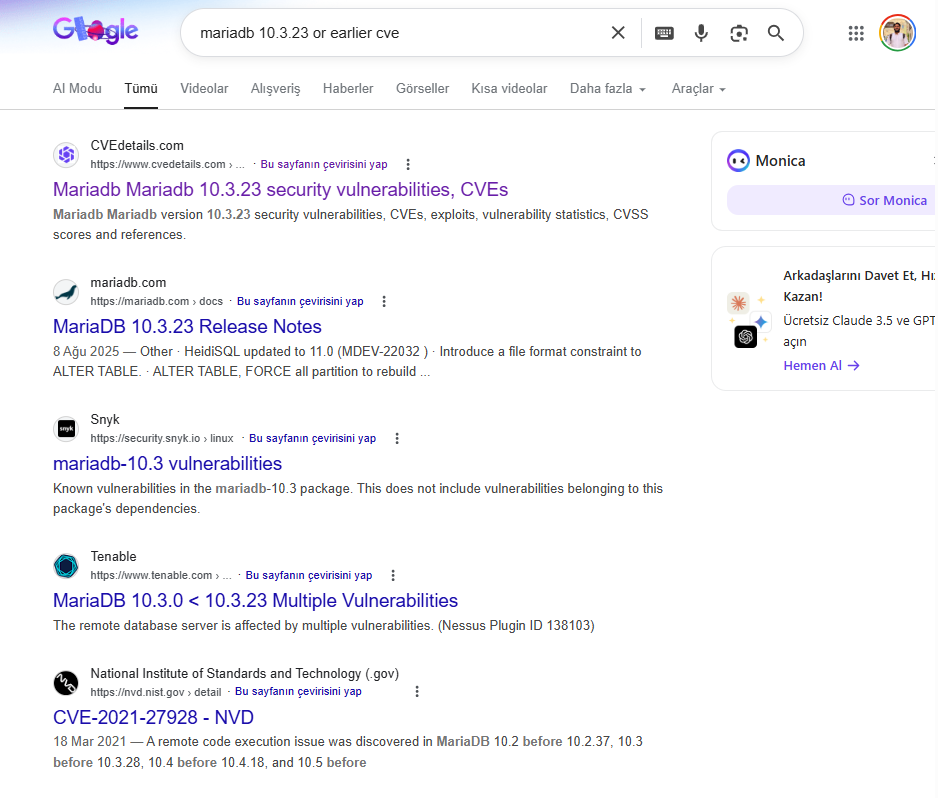Viewport: 938px width, 798px height.
Task: Click inside the search text field
Action: [x=395, y=33]
